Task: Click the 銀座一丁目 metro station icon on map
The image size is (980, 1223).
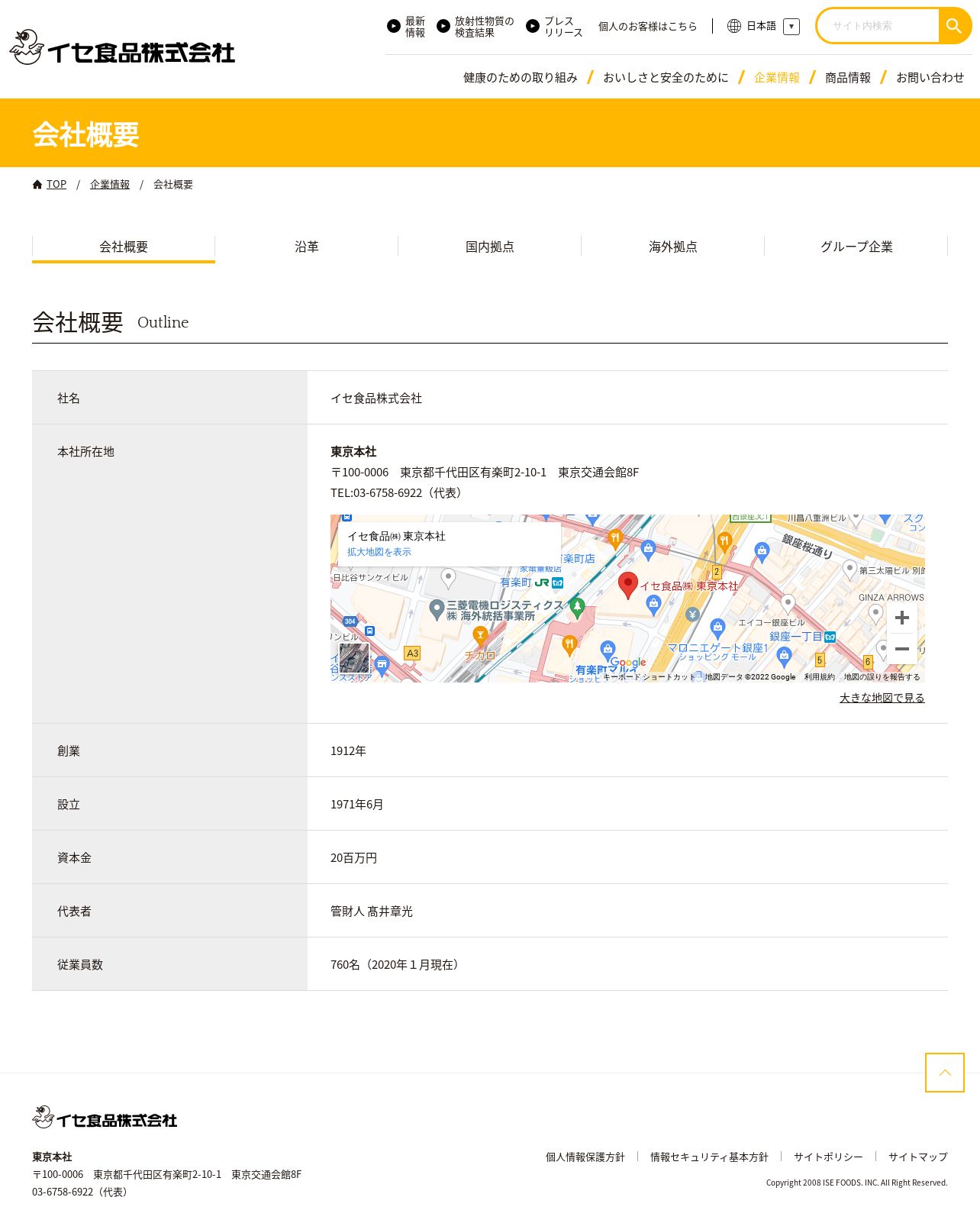Action: (830, 637)
